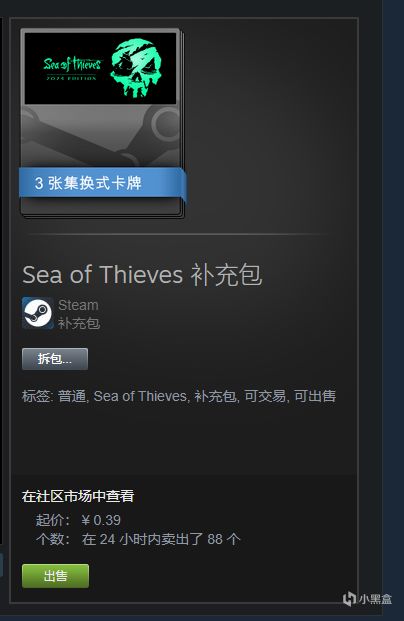Click the 可交易 tag
Image resolution: width=404 pixels, height=621 pixels.
tap(265, 396)
